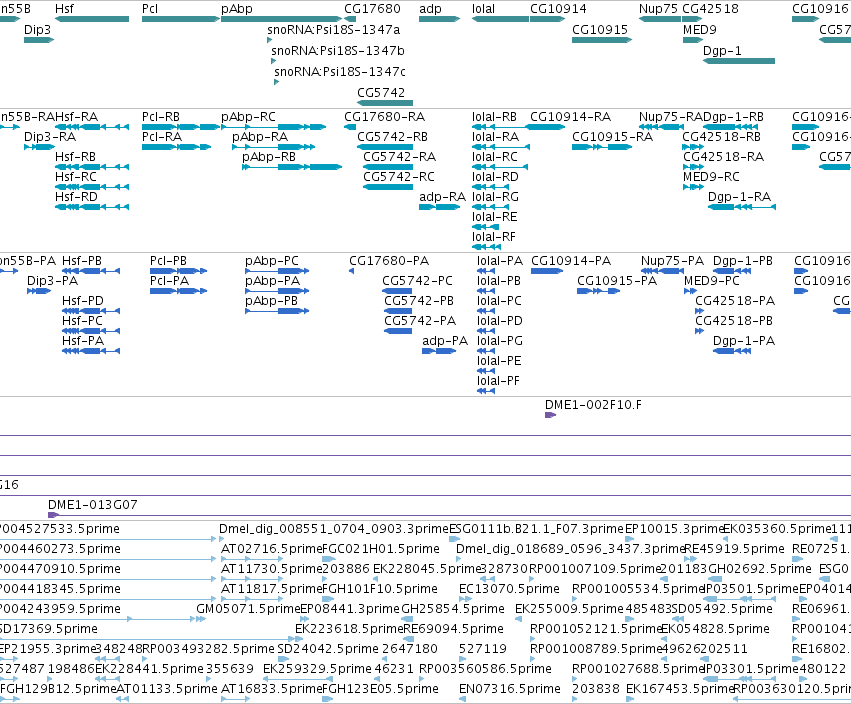The height and width of the screenshot is (704, 851).
Task: Click the CG42518-PA protein label
Action: coord(735,301)
